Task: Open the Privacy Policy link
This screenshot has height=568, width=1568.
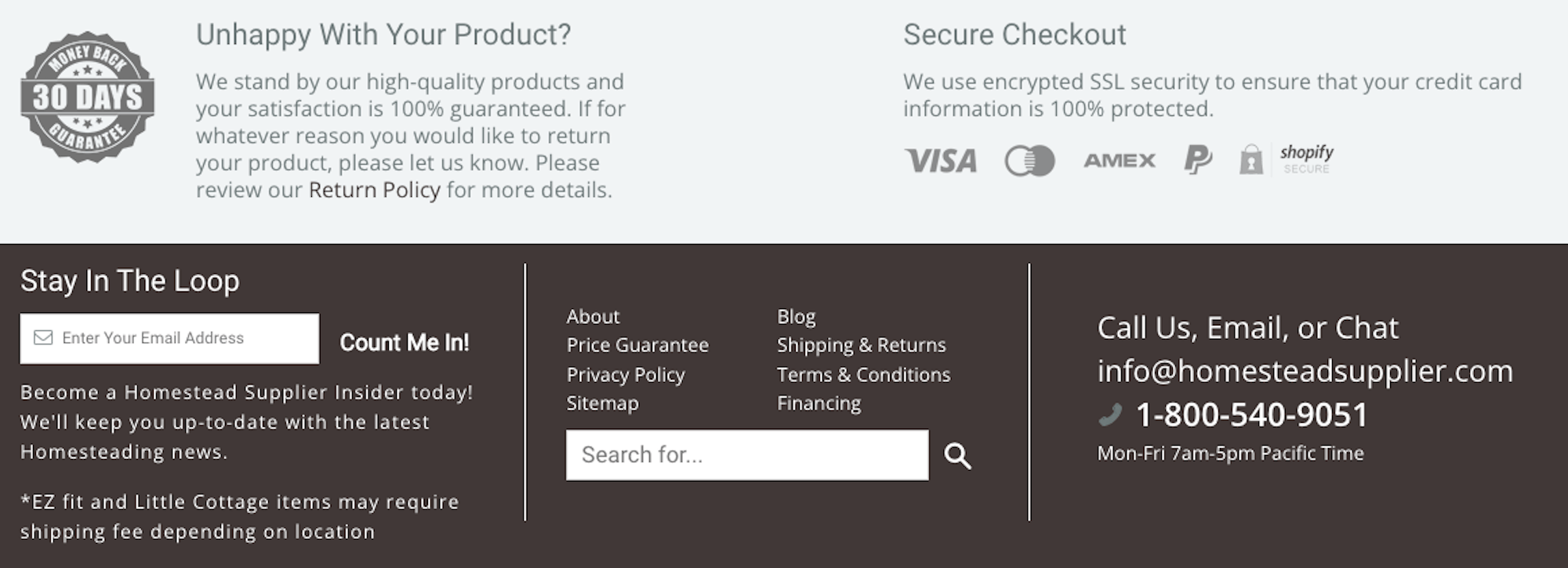Action: [x=626, y=375]
